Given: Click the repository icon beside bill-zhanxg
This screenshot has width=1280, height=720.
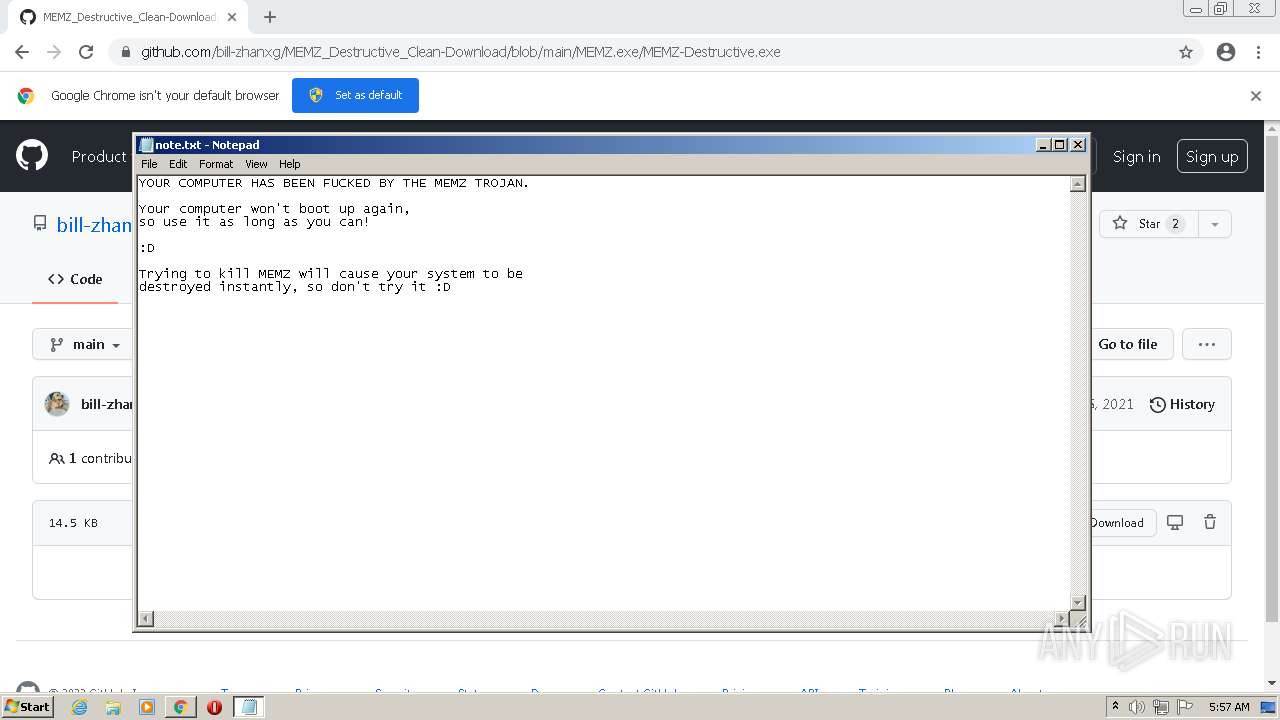Looking at the screenshot, I should pos(40,224).
